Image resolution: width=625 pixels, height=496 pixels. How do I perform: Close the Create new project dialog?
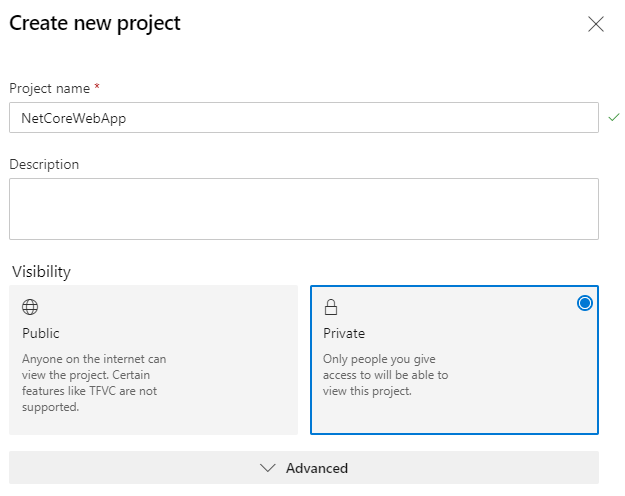pos(596,24)
